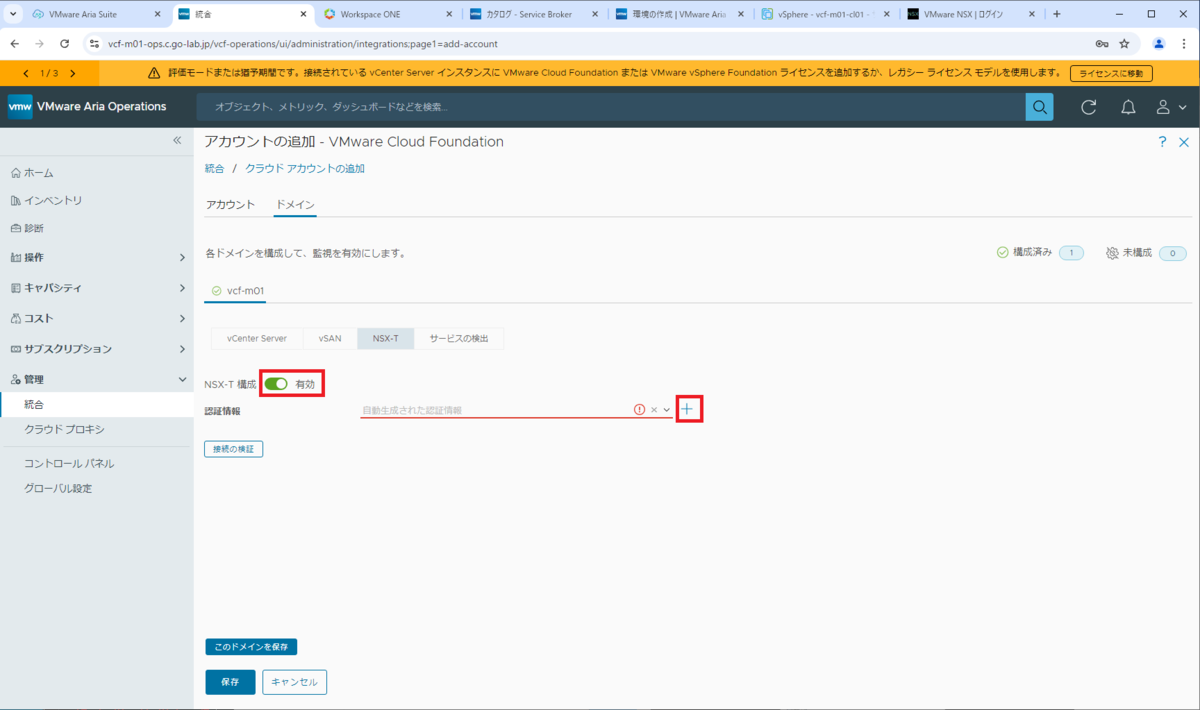Screen dimensions: 1200x710
Task: Open the credential dropdown arrow
Action: coord(667,410)
